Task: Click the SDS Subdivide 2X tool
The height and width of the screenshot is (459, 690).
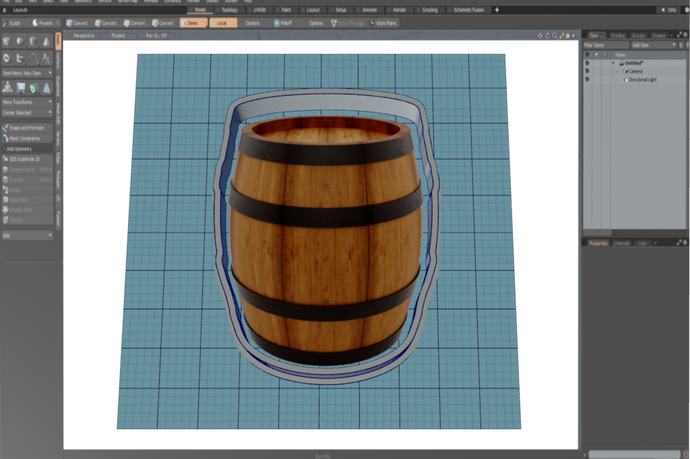Action: [26, 159]
